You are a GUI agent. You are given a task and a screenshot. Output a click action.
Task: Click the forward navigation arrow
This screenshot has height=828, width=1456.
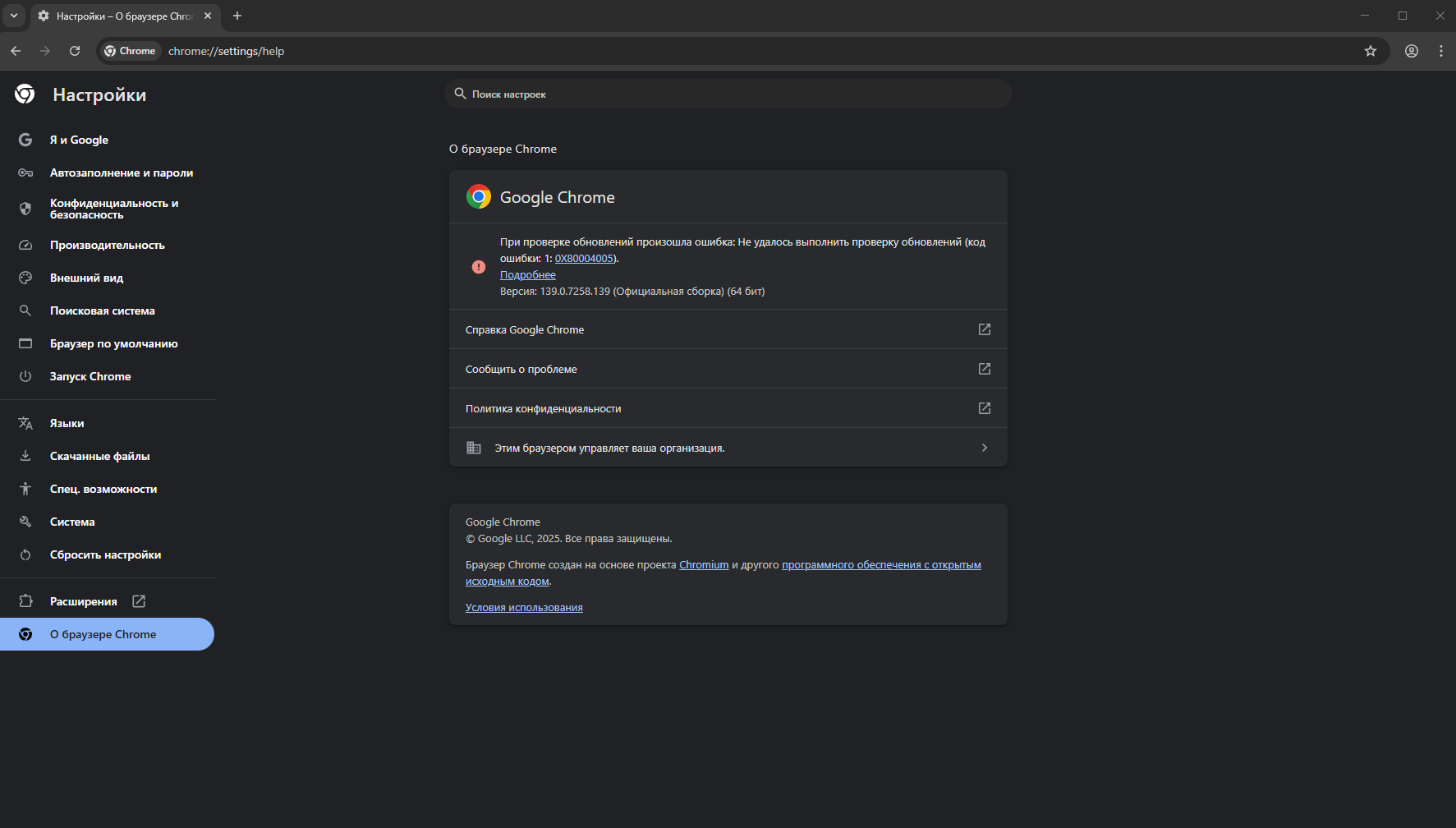[45, 51]
